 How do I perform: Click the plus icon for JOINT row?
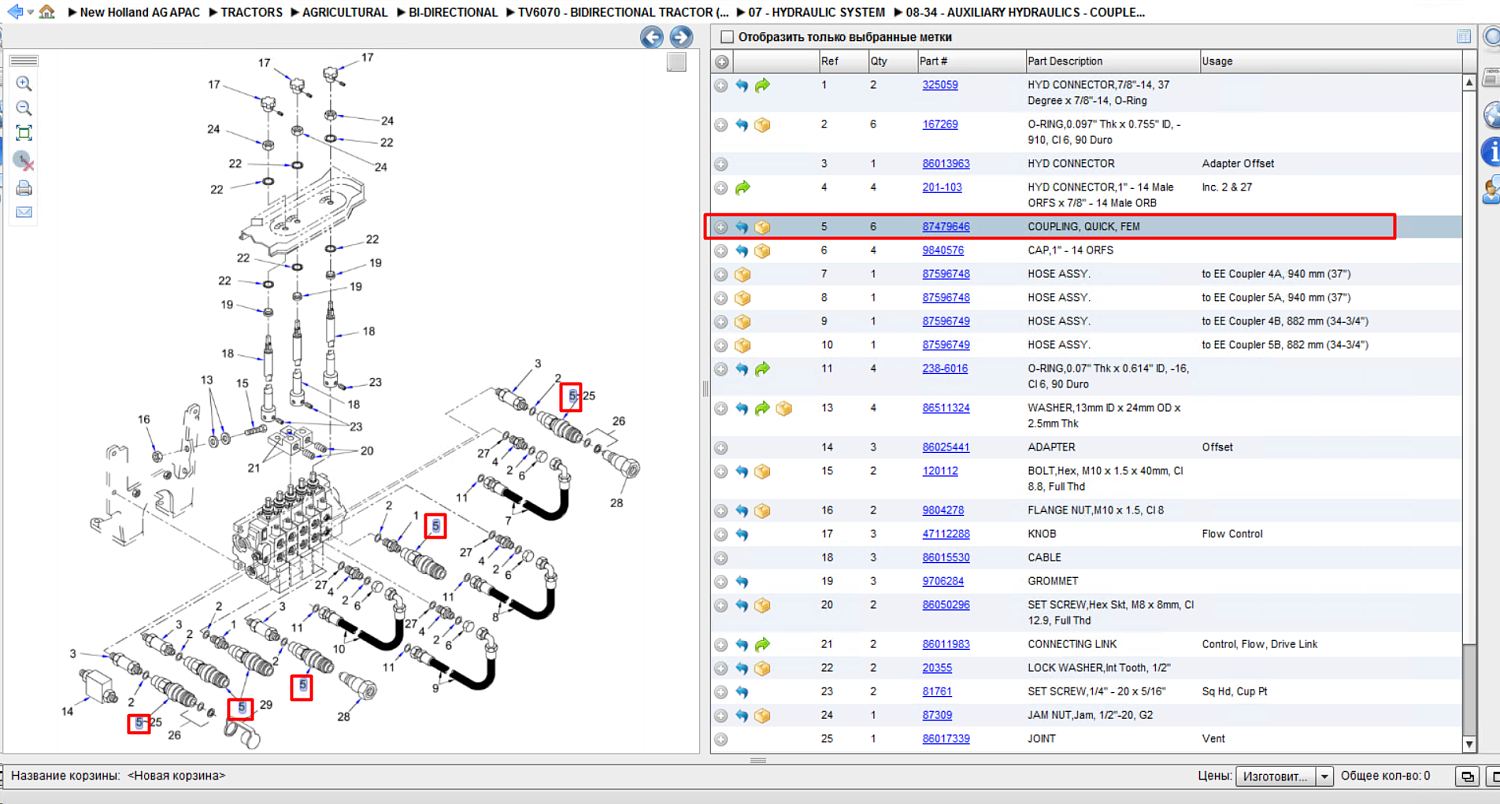tap(721, 739)
